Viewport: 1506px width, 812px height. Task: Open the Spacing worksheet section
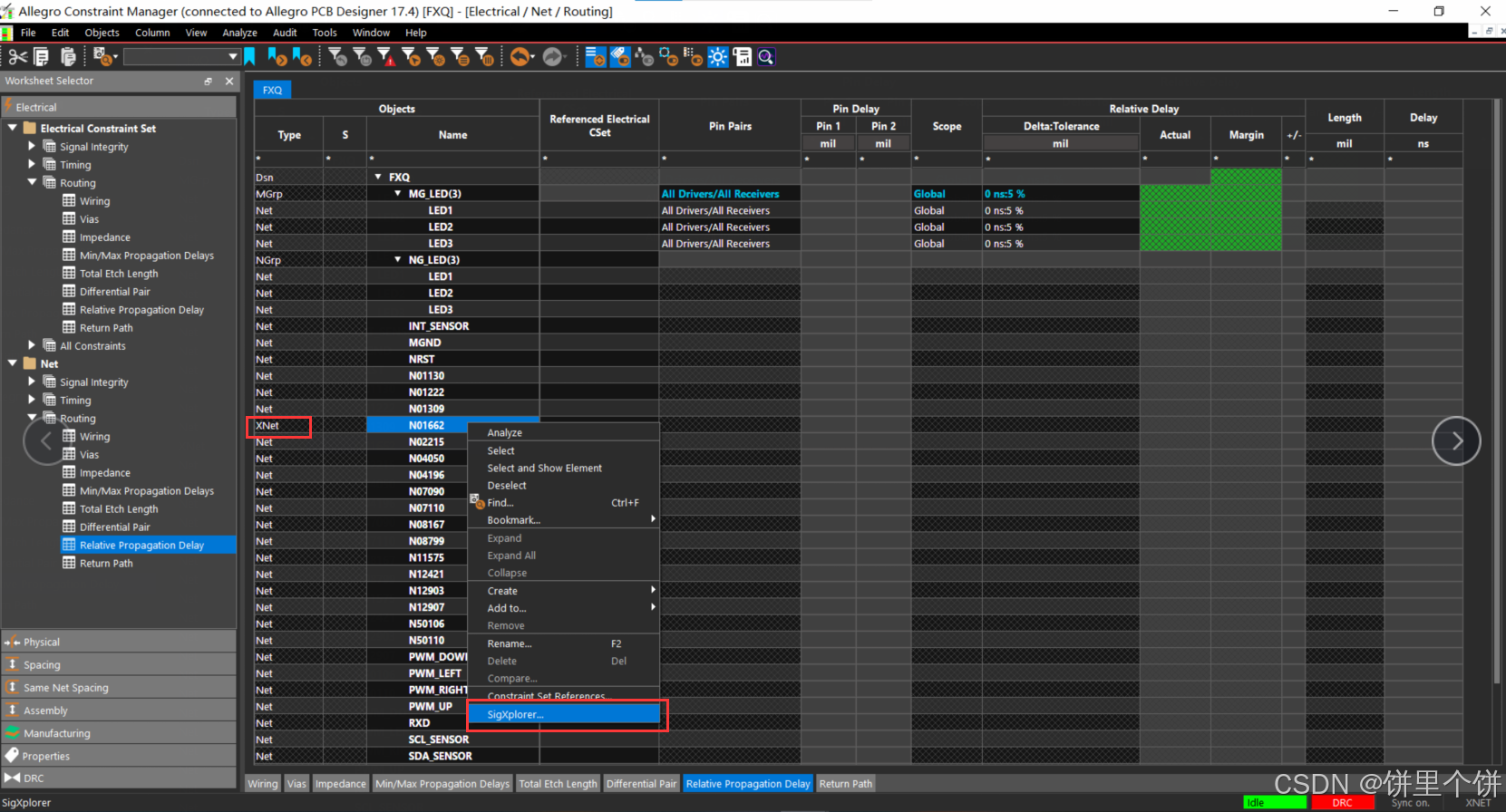pos(119,664)
